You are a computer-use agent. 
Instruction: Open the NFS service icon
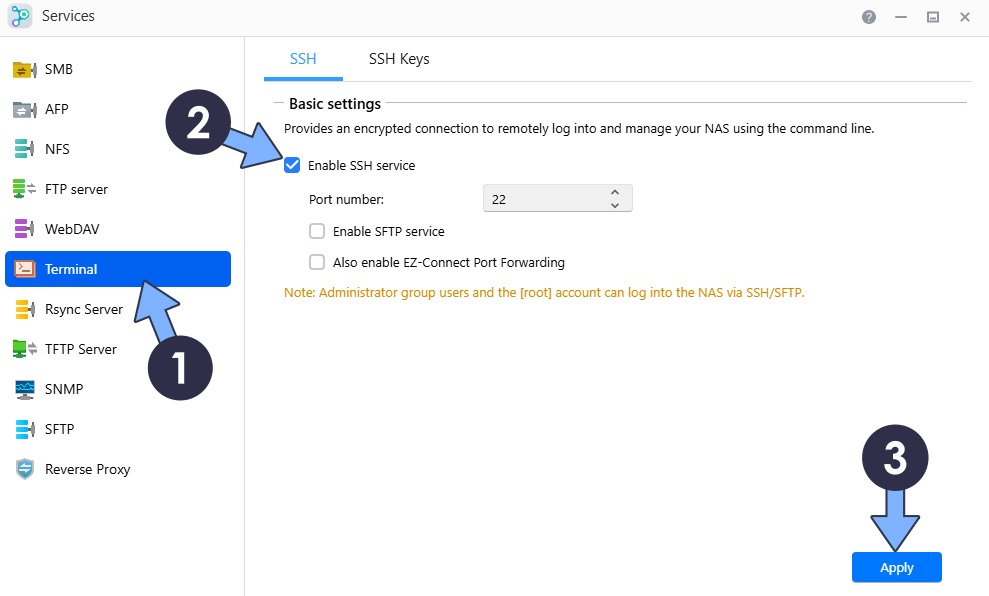pyautogui.click(x=25, y=149)
